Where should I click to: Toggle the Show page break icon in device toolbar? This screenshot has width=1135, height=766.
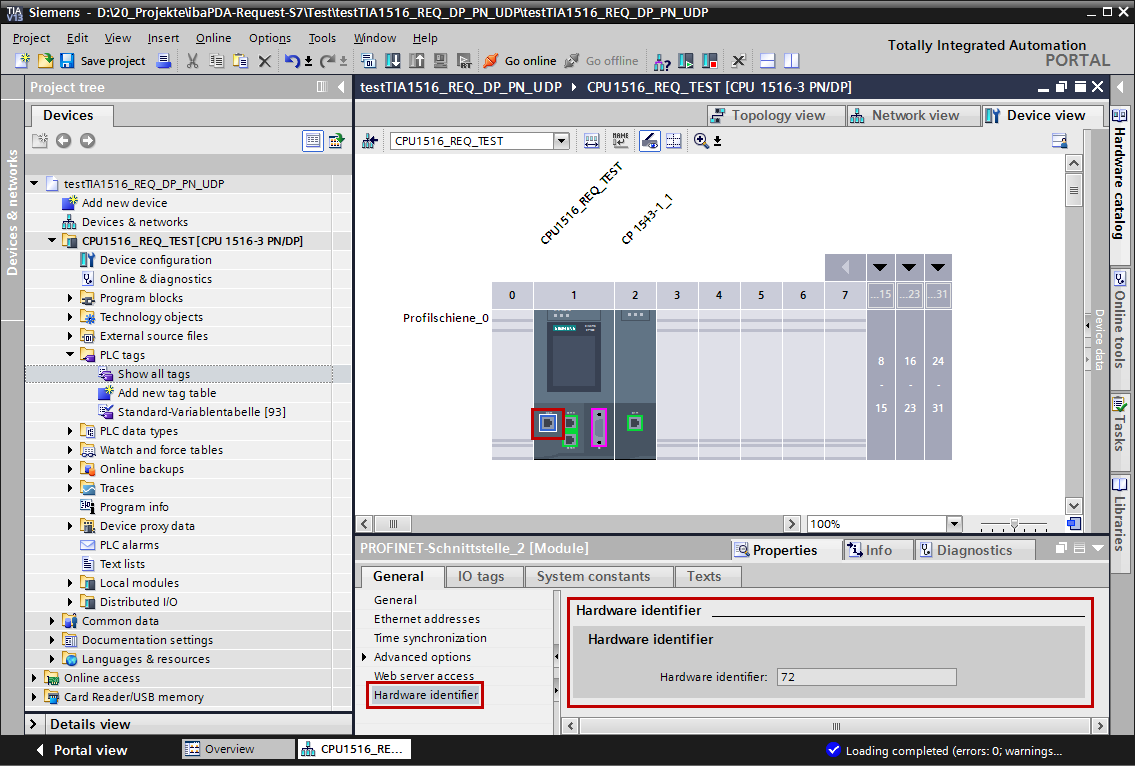[x=673, y=141]
